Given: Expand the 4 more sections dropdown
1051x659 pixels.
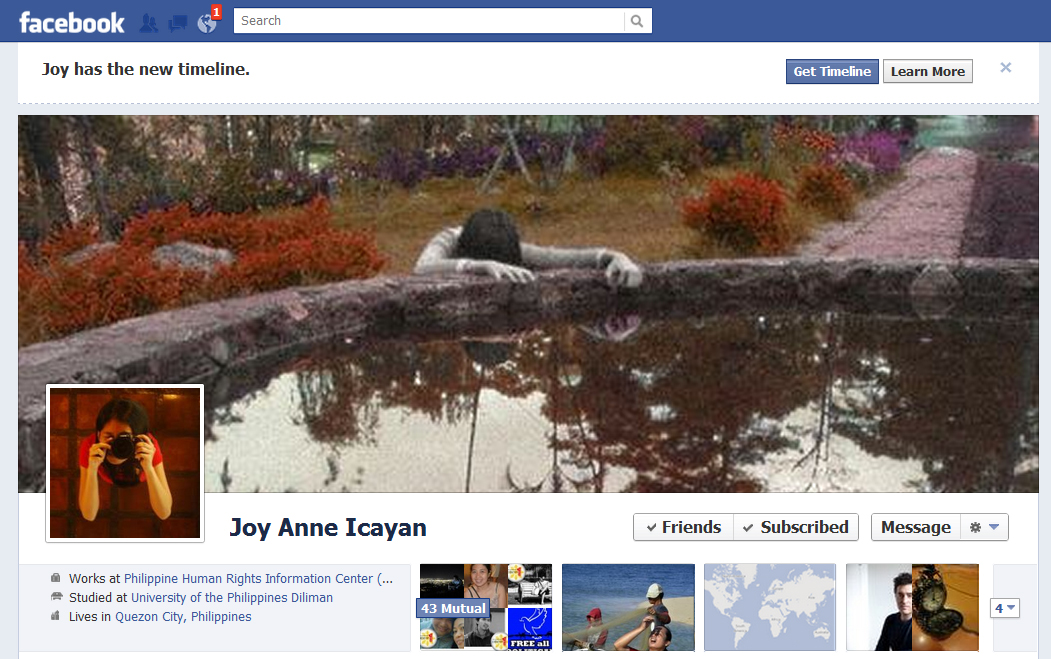Looking at the screenshot, I should [1004, 608].
